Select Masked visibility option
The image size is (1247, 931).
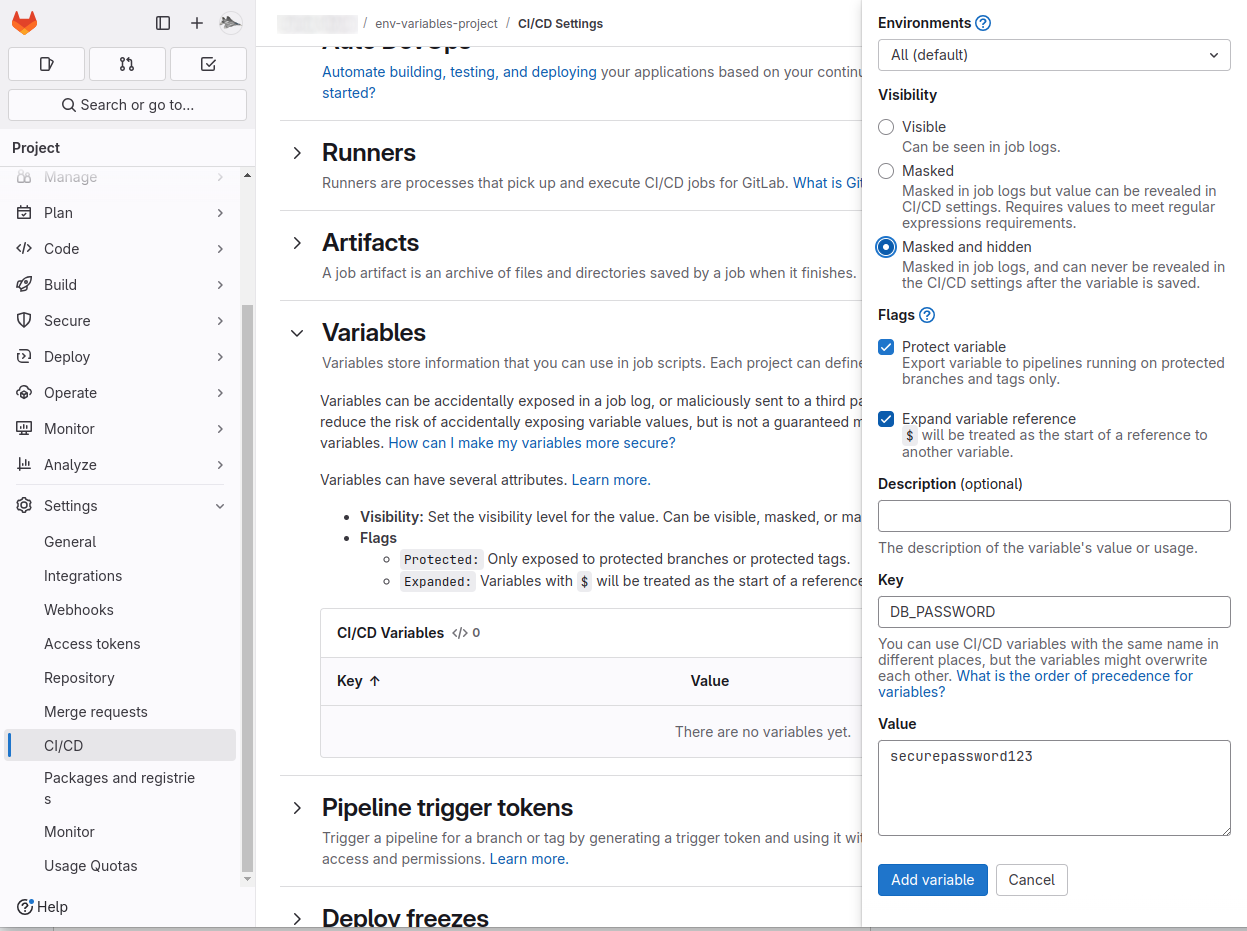tap(886, 171)
